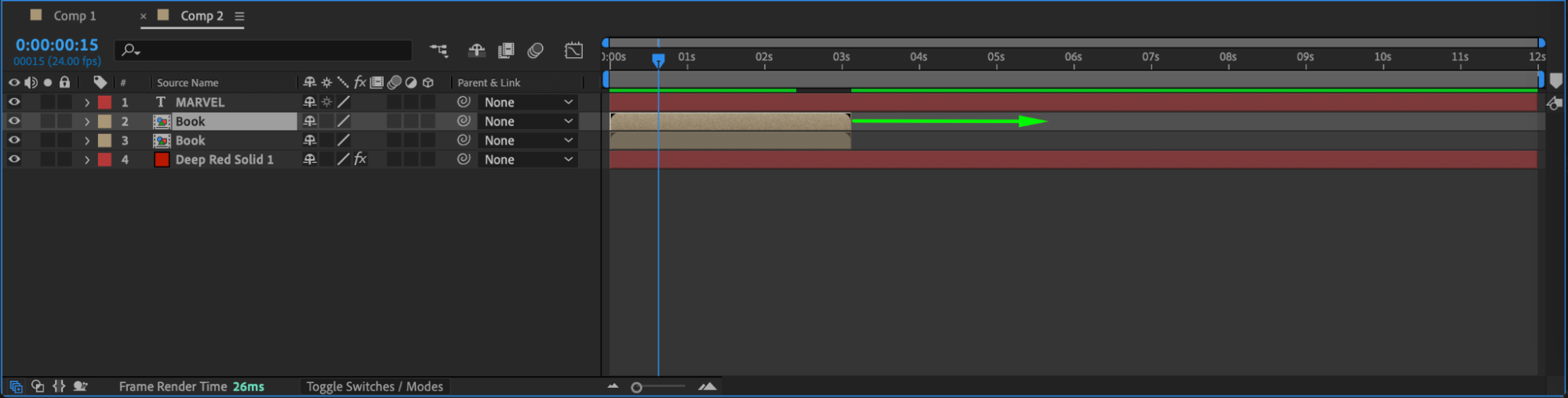
Task: Click the current timecode 0:00:00:15
Action: (x=57, y=45)
